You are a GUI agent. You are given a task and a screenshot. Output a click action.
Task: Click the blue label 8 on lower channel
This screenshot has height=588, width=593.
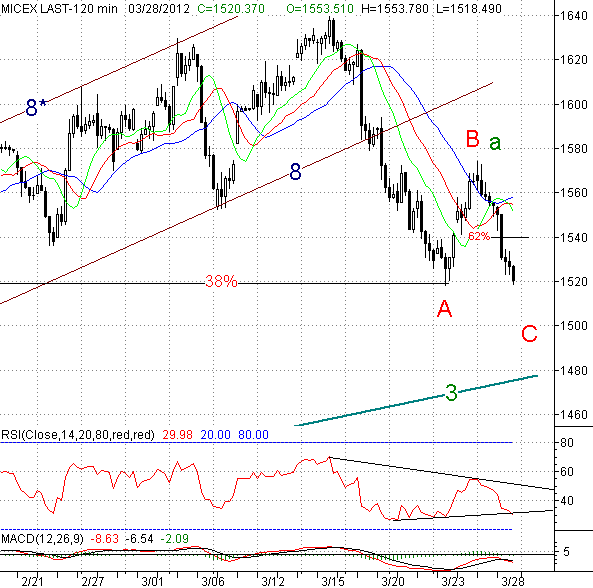[295, 172]
